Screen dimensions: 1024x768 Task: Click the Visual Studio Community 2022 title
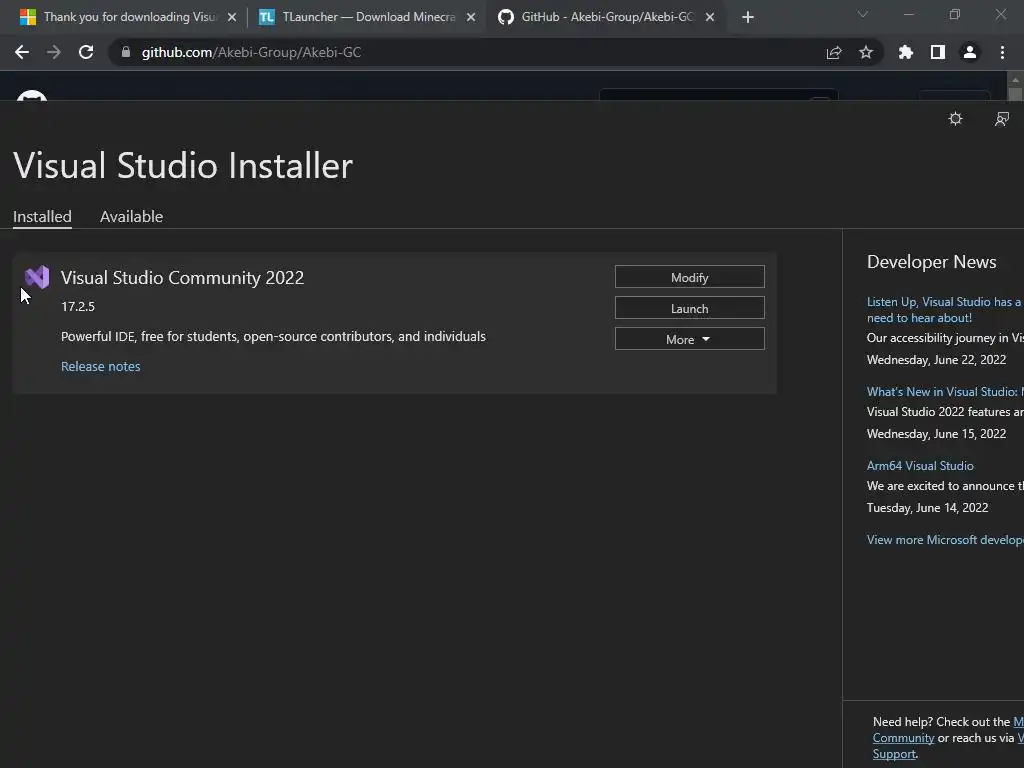pyautogui.click(x=182, y=278)
